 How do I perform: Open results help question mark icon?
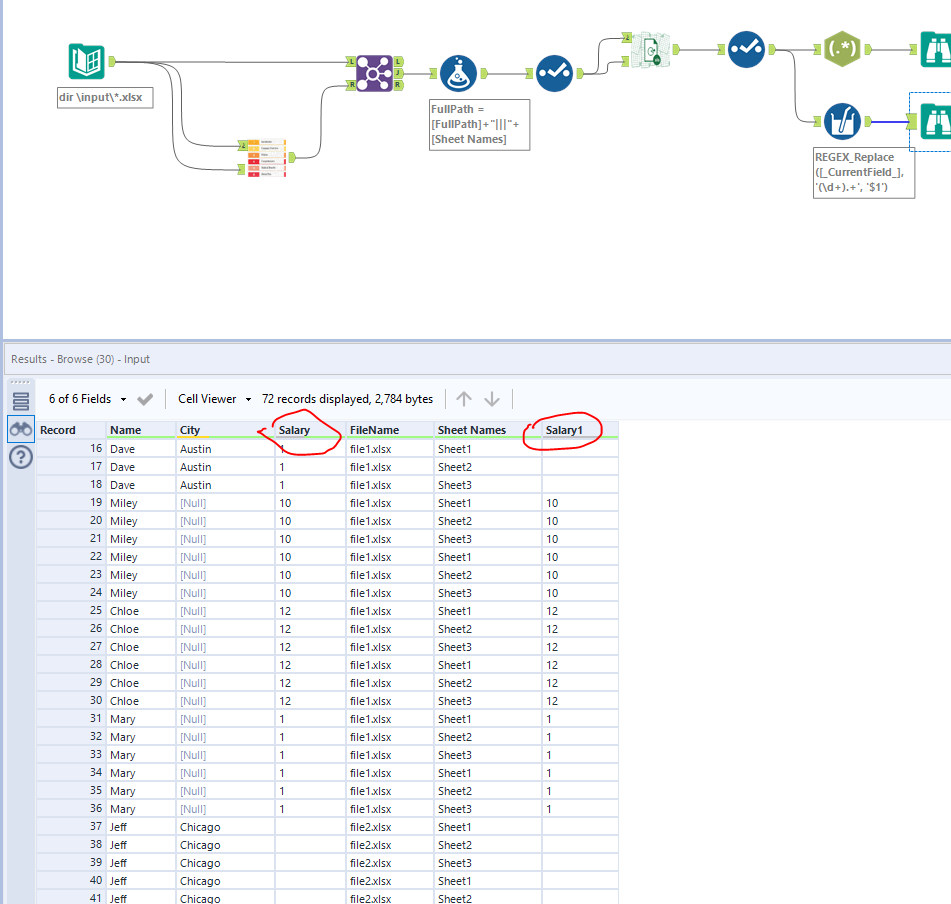(21, 458)
